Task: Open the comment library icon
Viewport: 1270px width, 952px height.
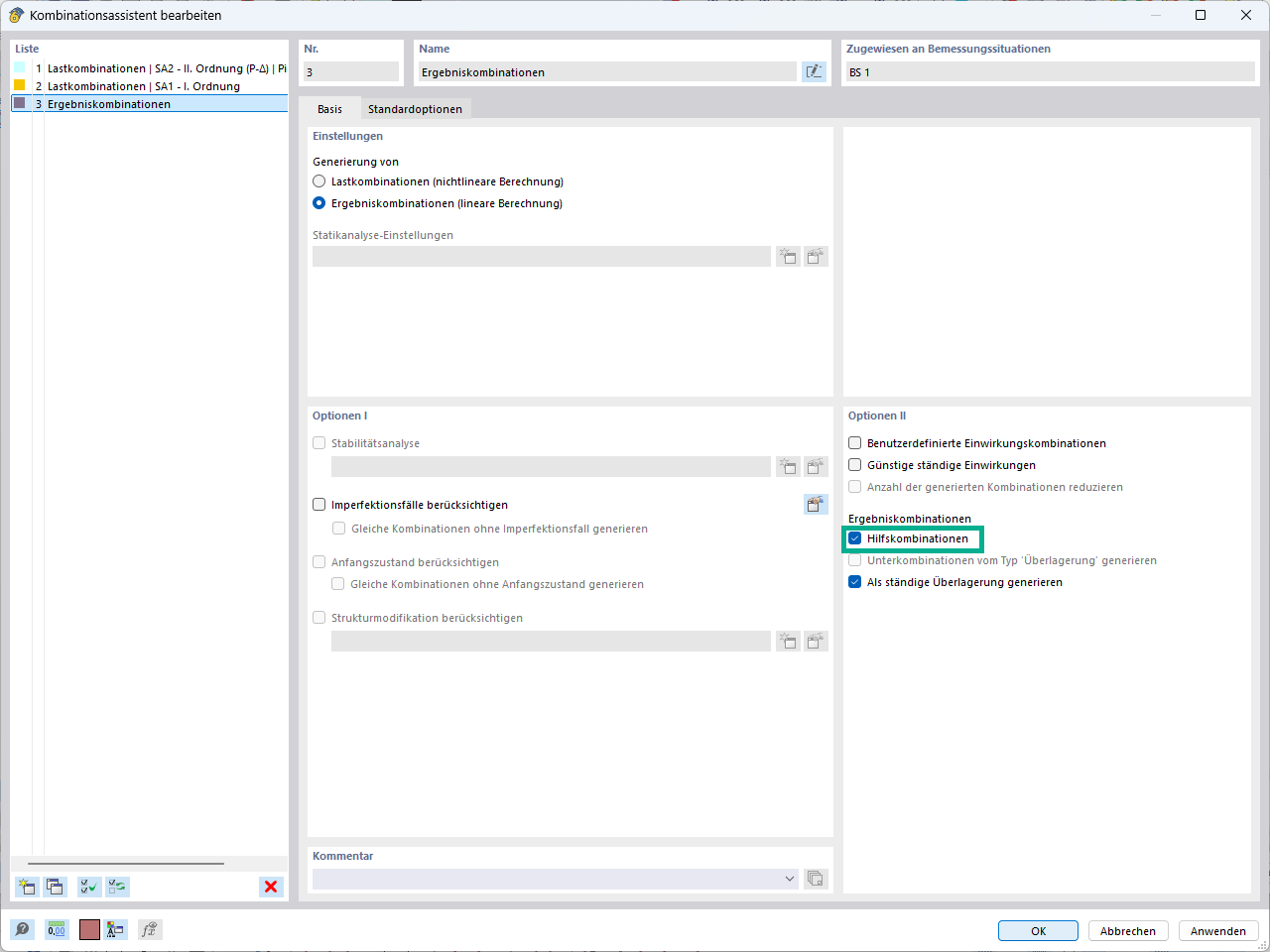Action: [x=816, y=879]
